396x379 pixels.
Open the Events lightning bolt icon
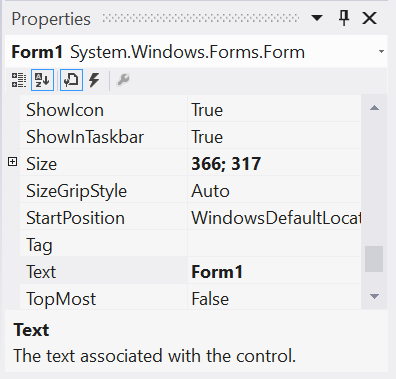[x=94, y=80]
